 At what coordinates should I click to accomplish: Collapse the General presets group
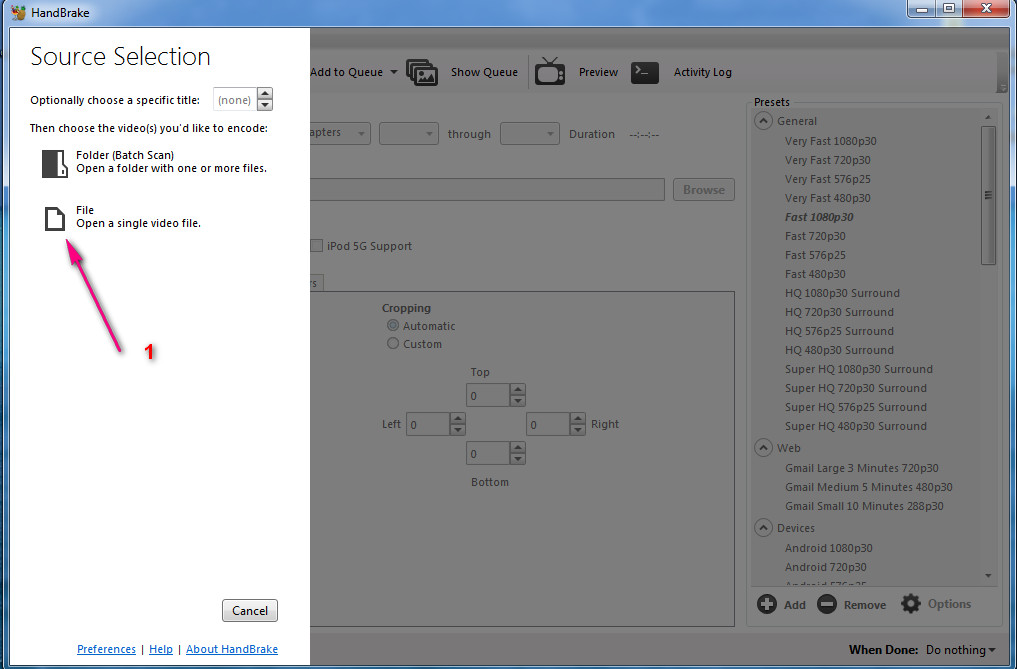point(763,121)
